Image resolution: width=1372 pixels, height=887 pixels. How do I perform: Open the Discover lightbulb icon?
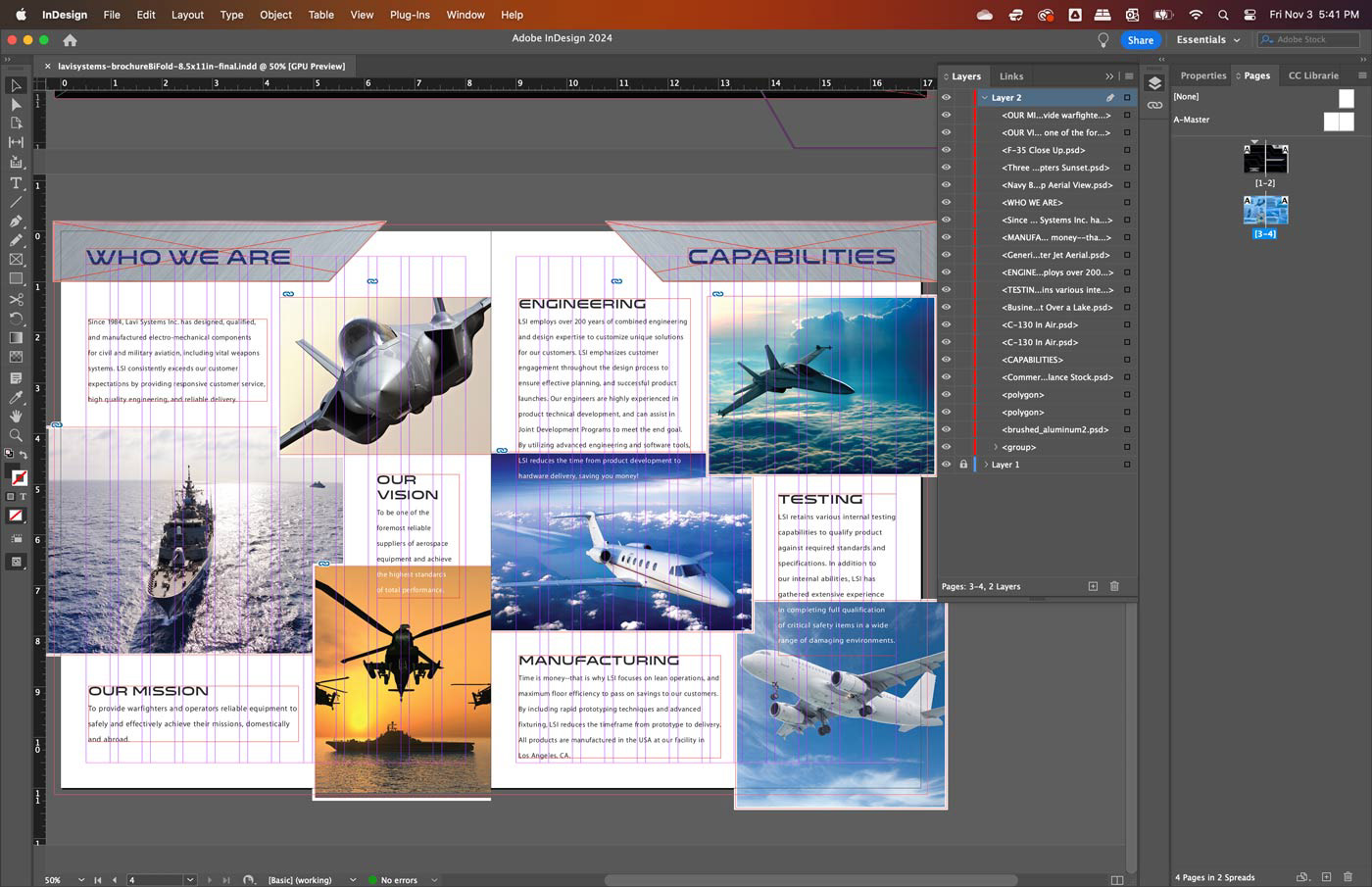tap(1102, 40)
